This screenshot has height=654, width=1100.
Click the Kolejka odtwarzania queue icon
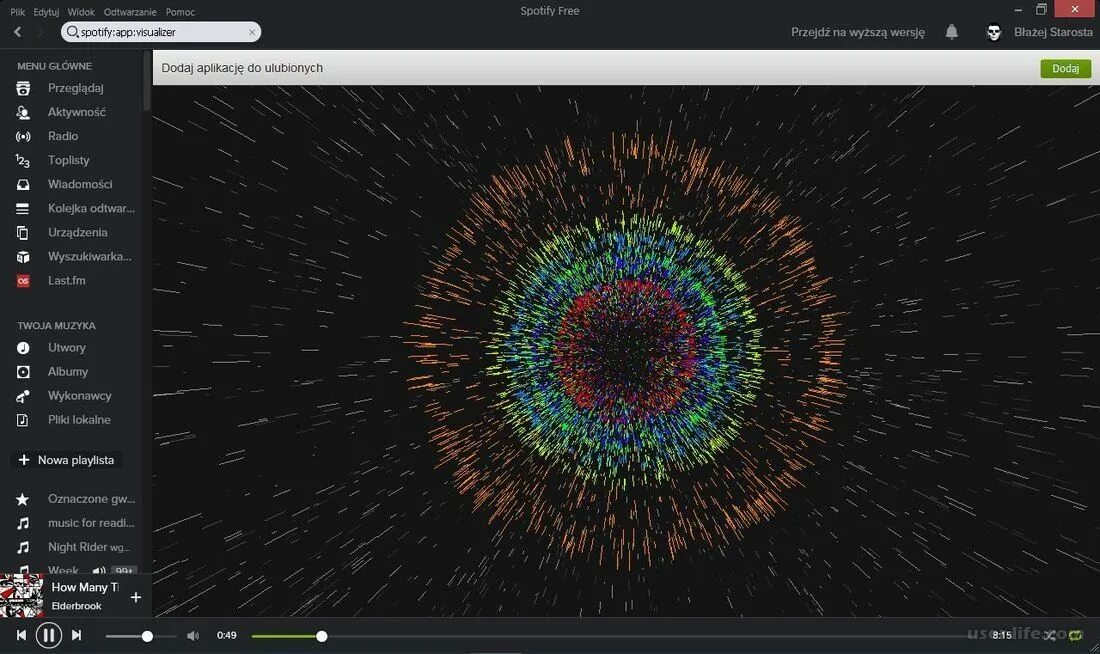23,208
